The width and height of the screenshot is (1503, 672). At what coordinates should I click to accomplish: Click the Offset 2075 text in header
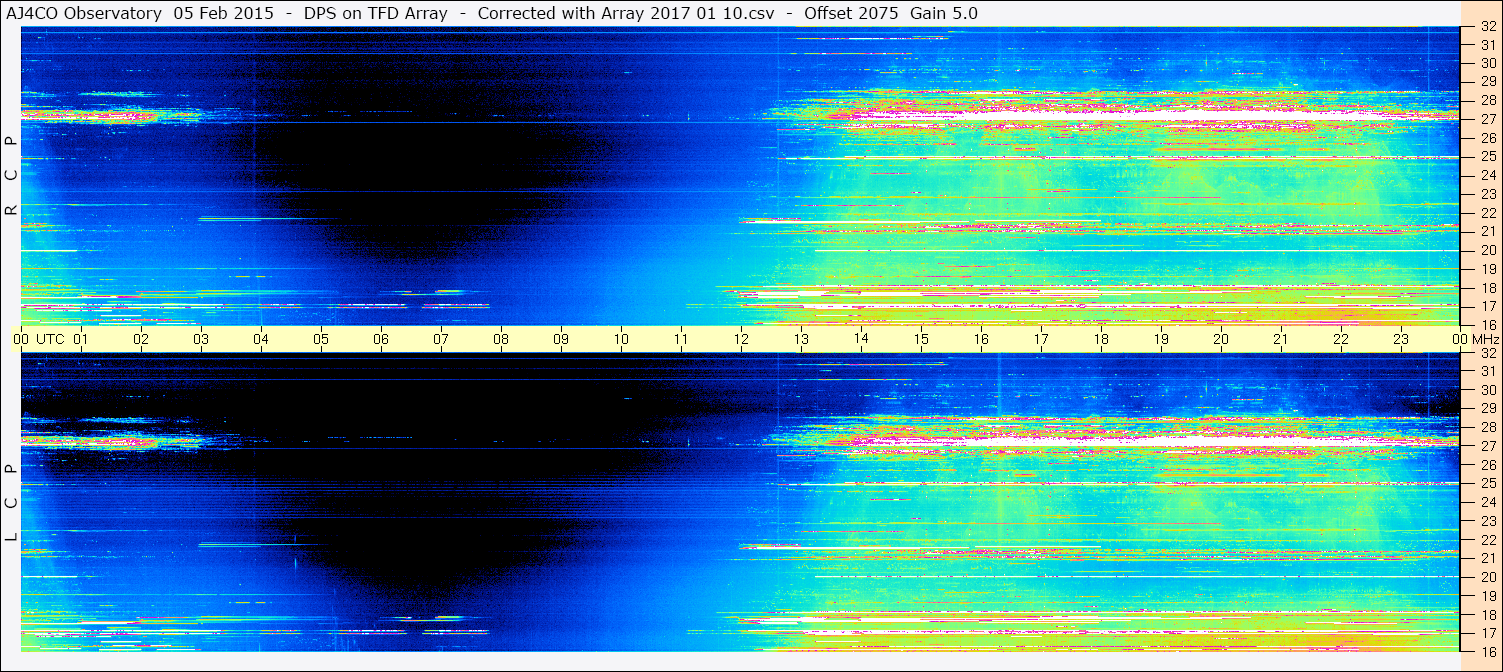click(x=851, y=13)
